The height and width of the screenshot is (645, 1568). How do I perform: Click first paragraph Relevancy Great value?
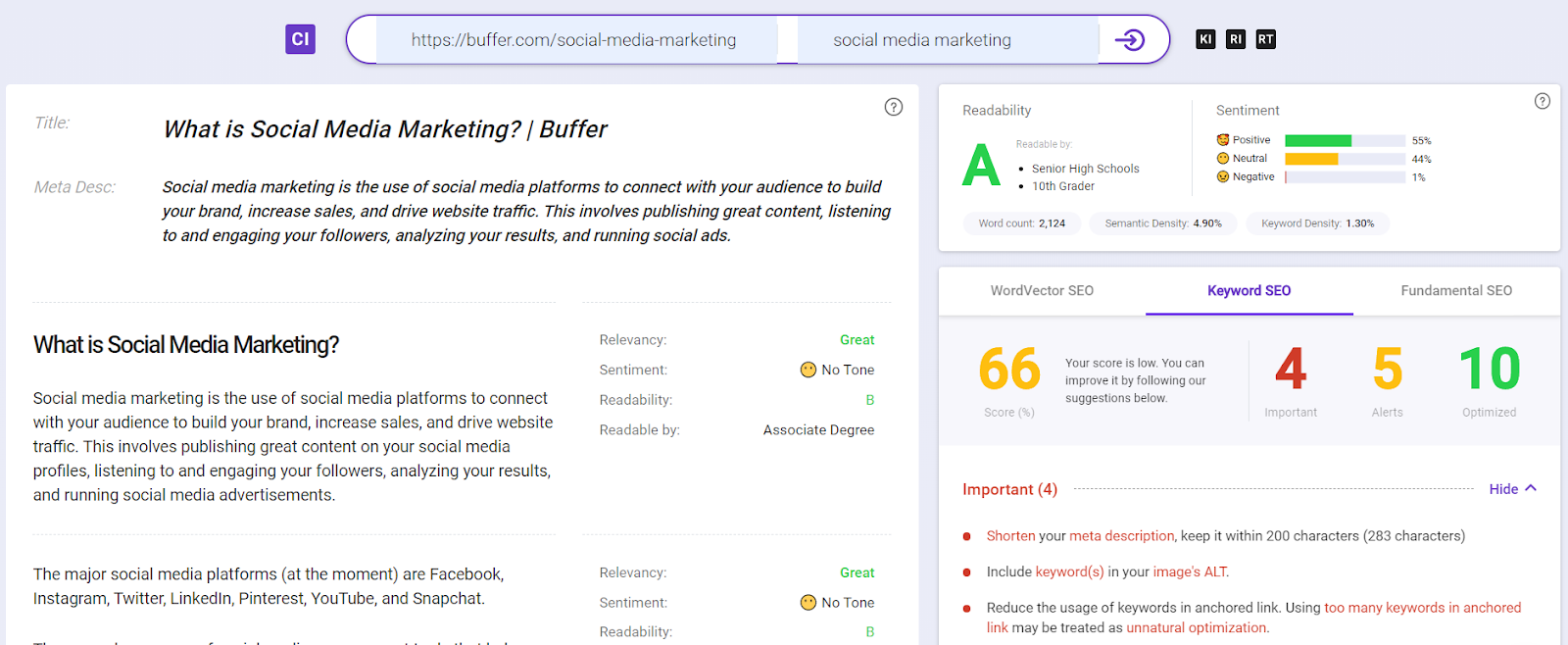point(857,340)
